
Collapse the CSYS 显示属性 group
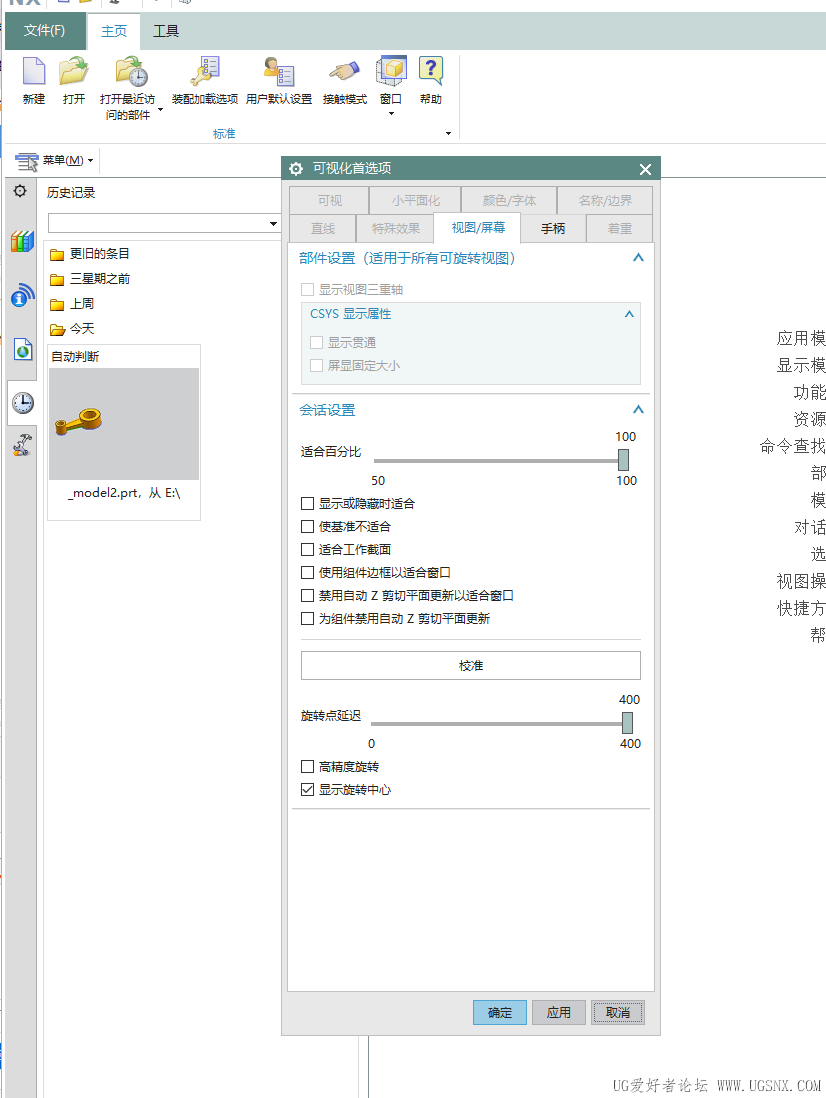click(x=629, y=314)
